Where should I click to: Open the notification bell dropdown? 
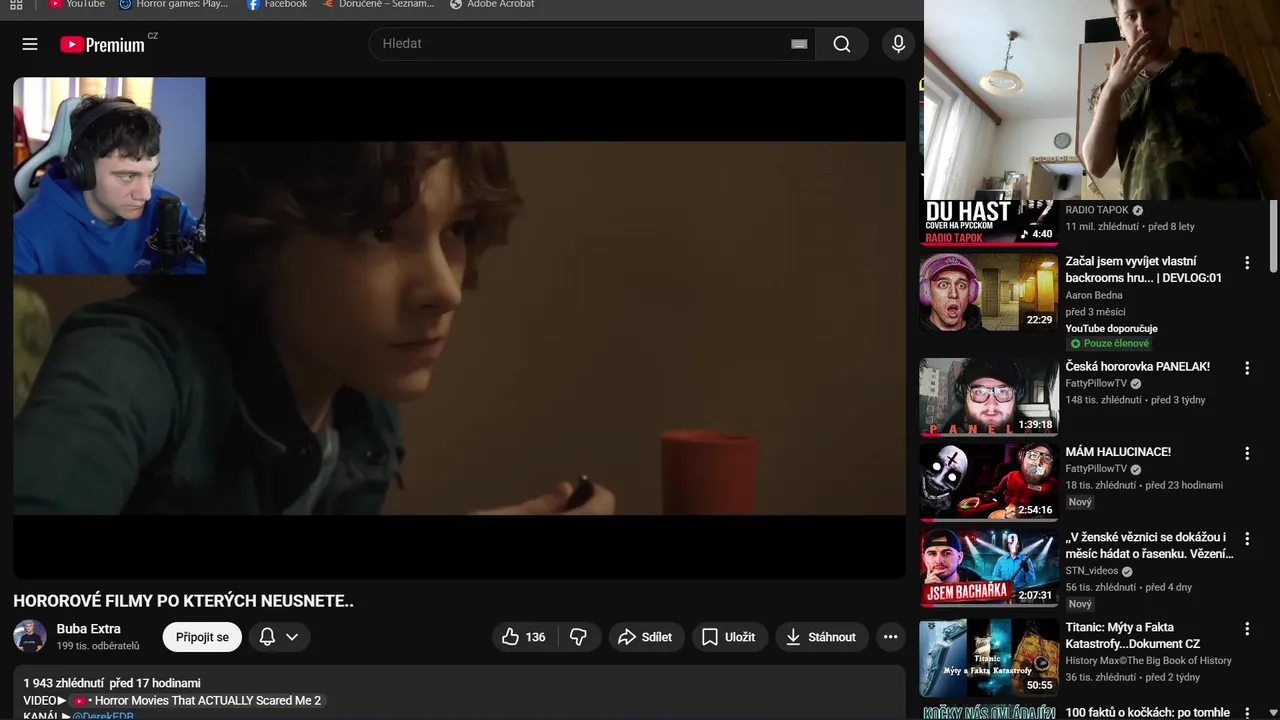click(x=279, y=637)
